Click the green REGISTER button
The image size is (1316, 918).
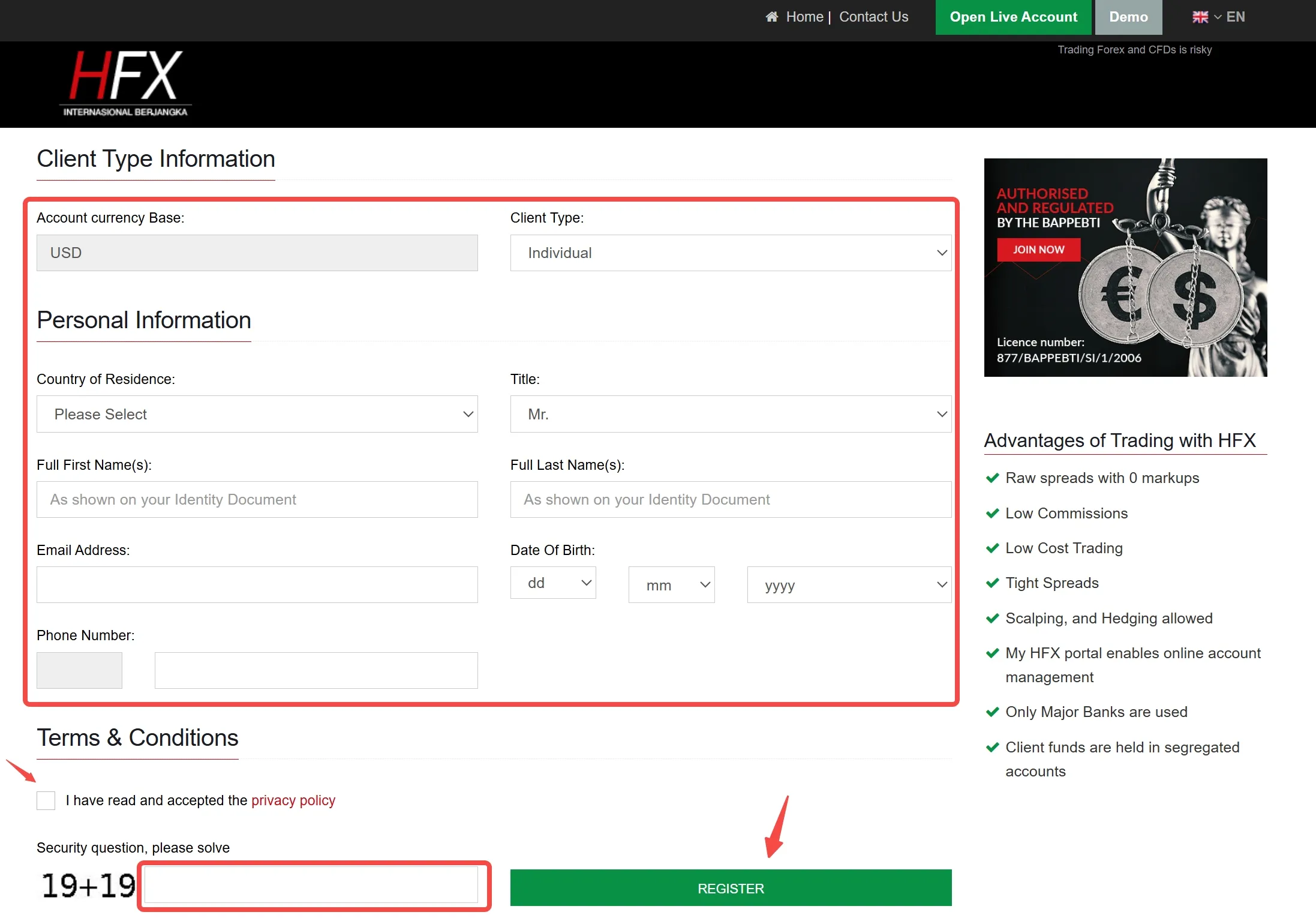coord(731,888)
